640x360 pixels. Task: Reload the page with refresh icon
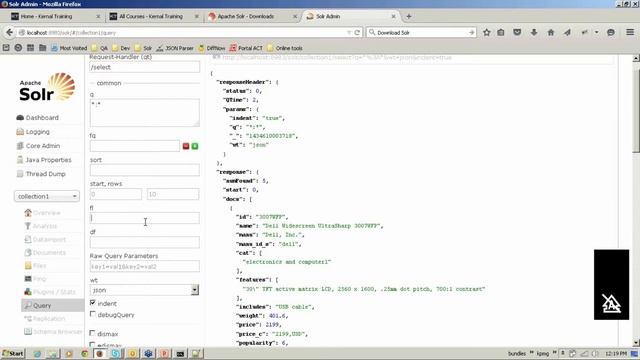coord(357,32)
